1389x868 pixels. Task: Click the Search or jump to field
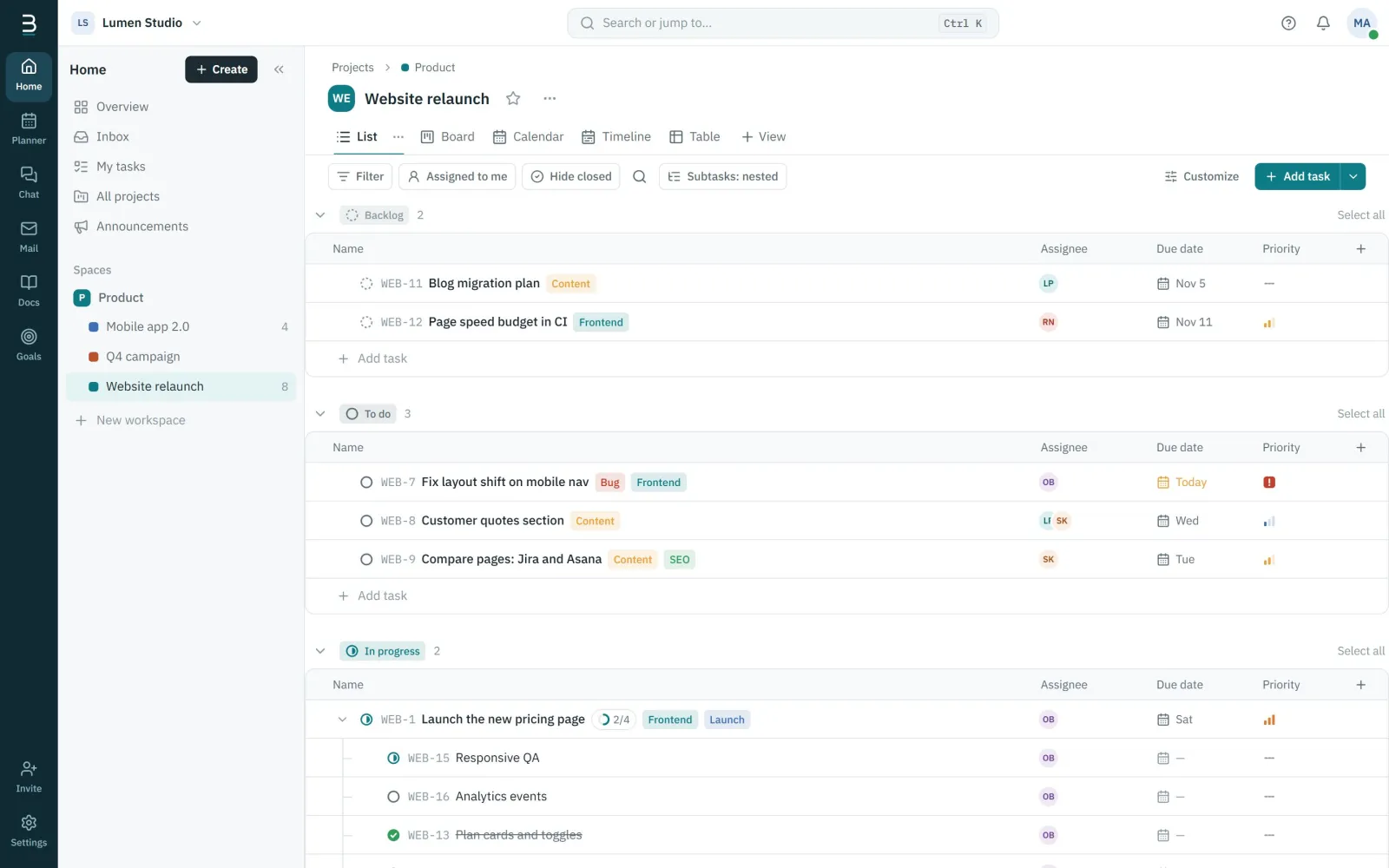783,23
